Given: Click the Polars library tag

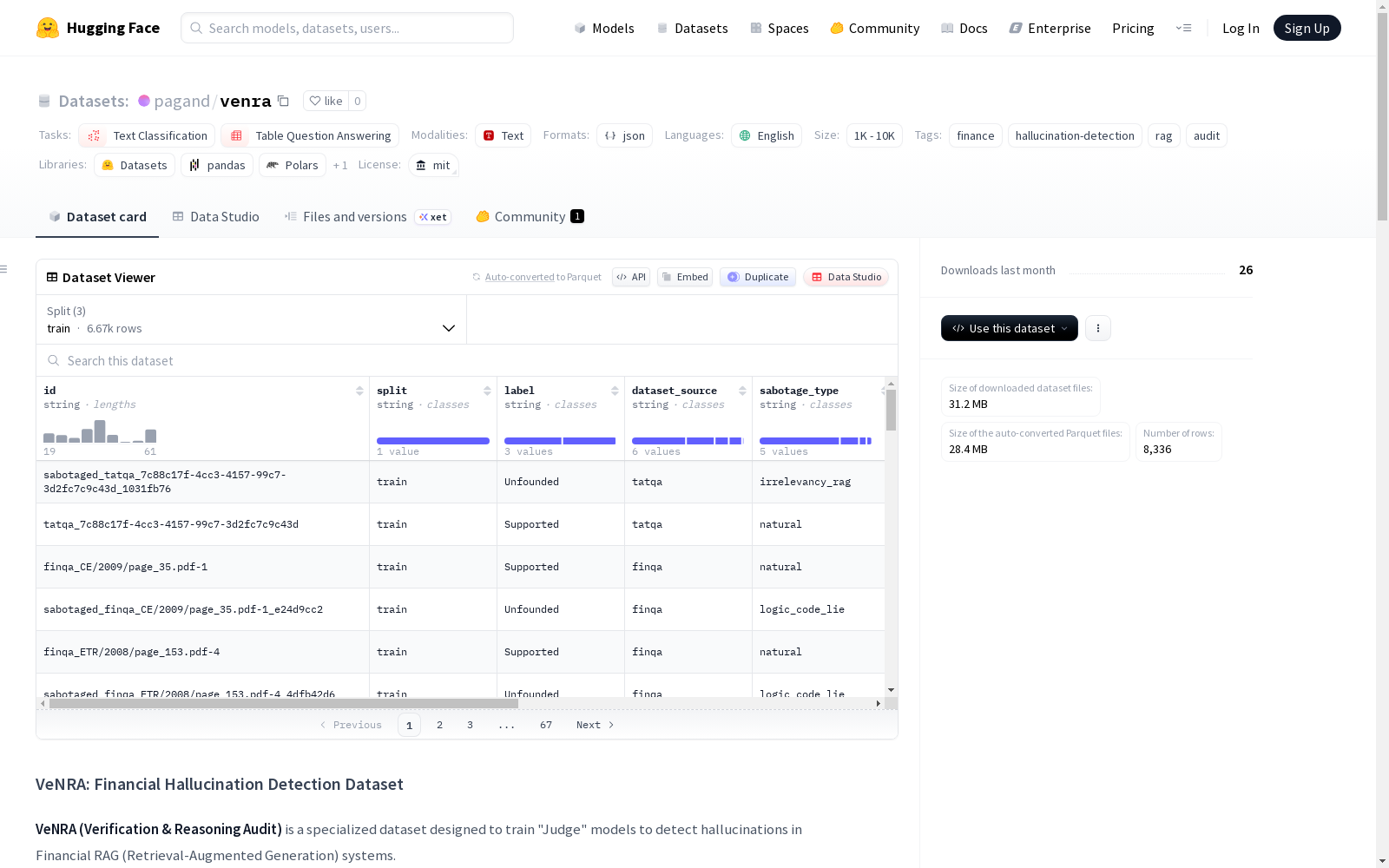Looking at the screenshot, I should coord(293,165).
